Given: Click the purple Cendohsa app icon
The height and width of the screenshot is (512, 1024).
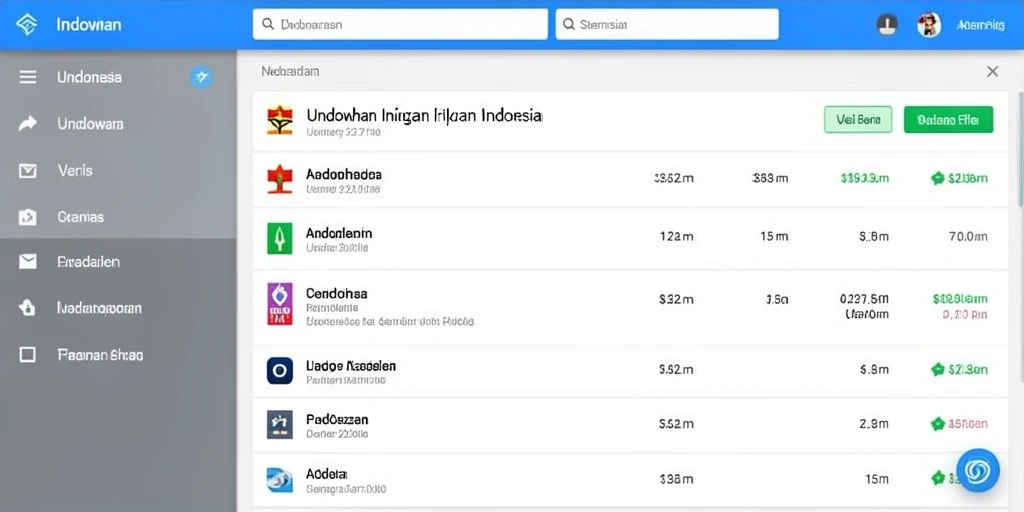Looking at the screenshot, I should coord(280,304).
